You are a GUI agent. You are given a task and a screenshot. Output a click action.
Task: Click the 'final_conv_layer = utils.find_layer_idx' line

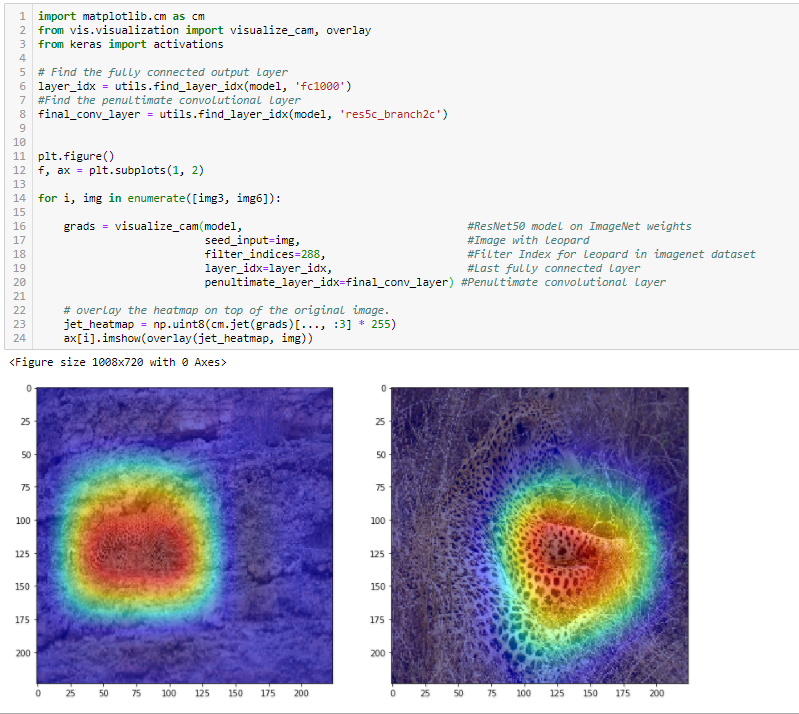[243, 114]
